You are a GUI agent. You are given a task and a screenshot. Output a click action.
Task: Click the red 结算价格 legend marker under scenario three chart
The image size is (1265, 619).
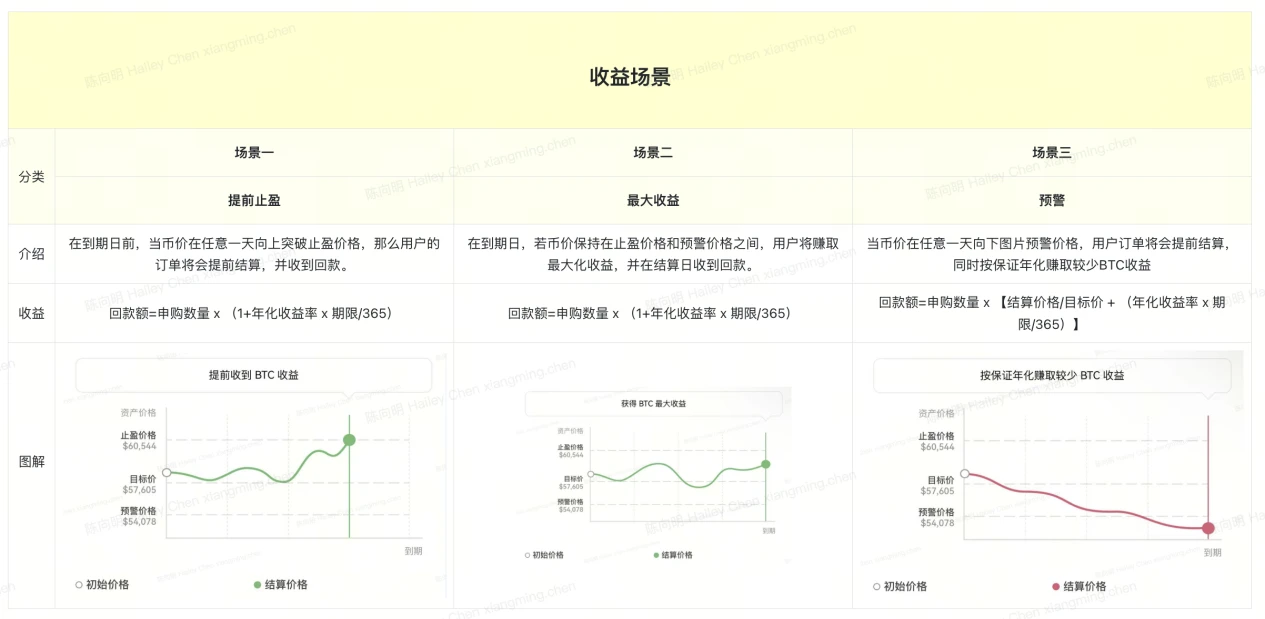[1055, 587]
